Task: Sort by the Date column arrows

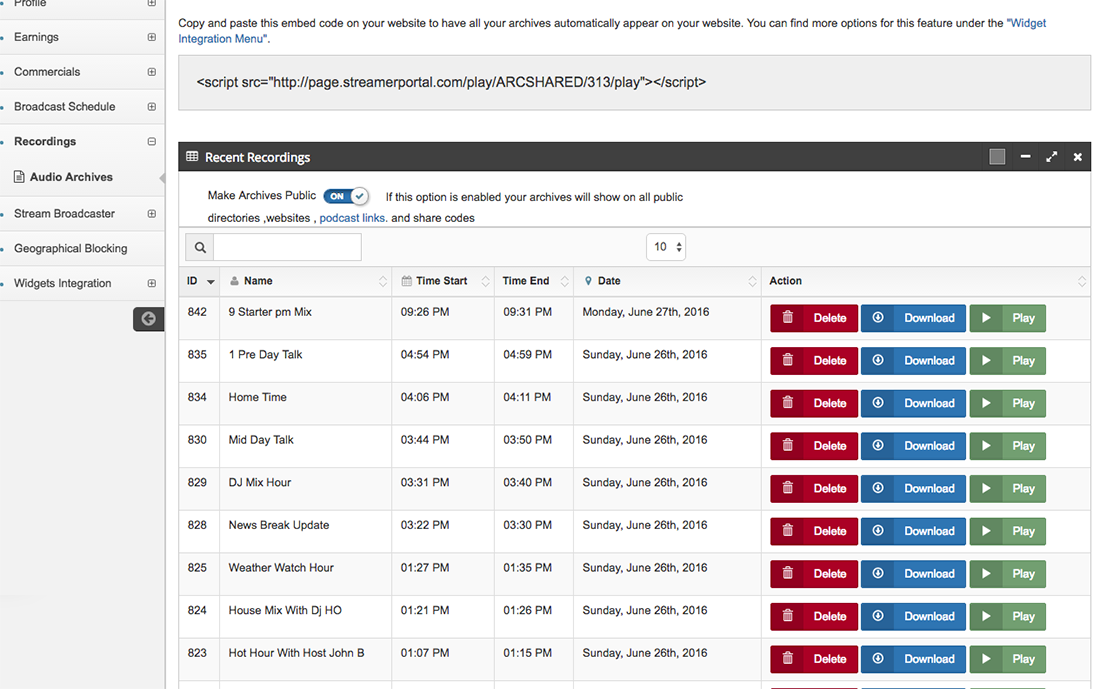Action: [752, 281]
